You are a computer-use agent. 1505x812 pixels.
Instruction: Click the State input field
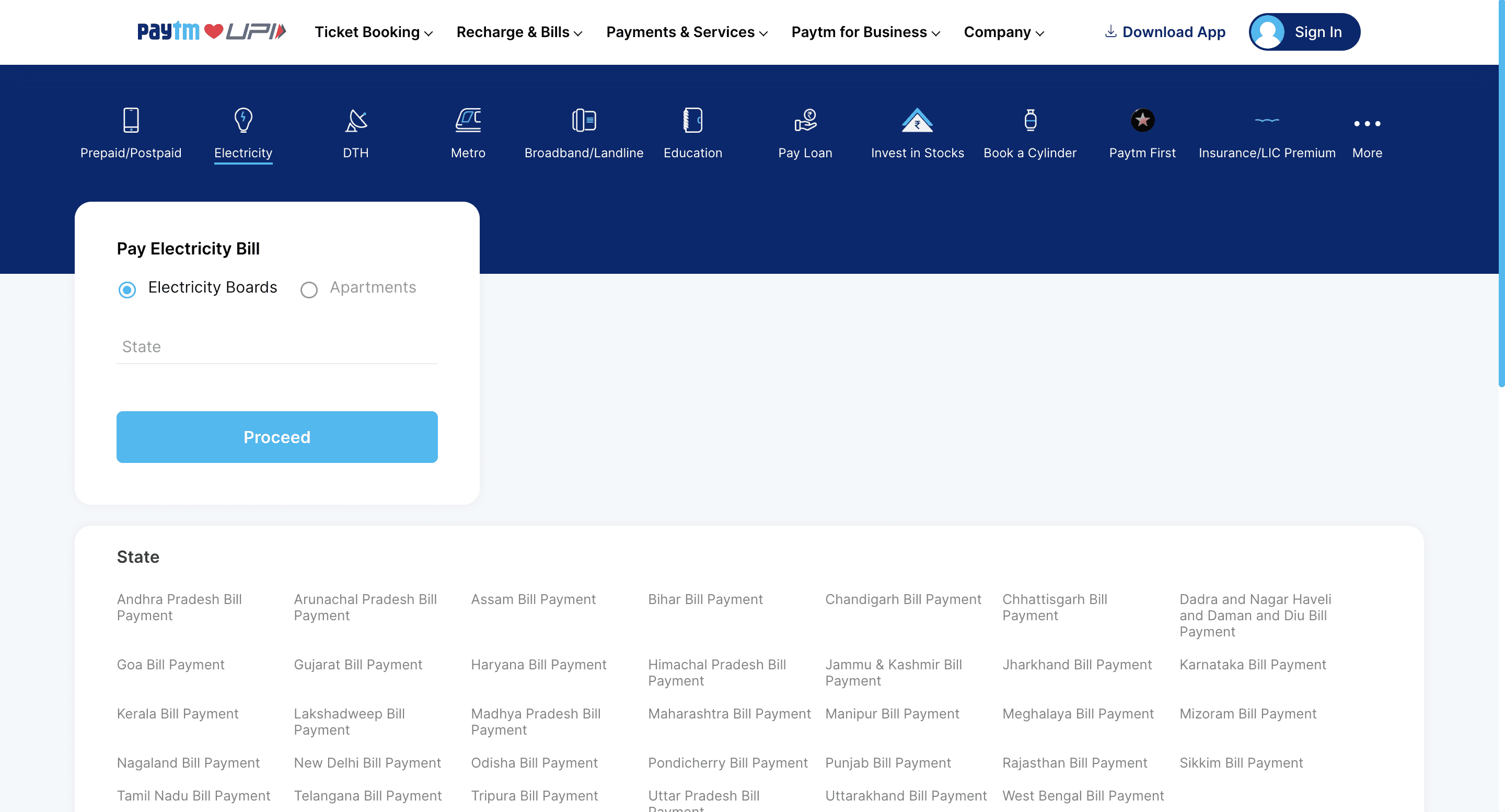point(277,347)
